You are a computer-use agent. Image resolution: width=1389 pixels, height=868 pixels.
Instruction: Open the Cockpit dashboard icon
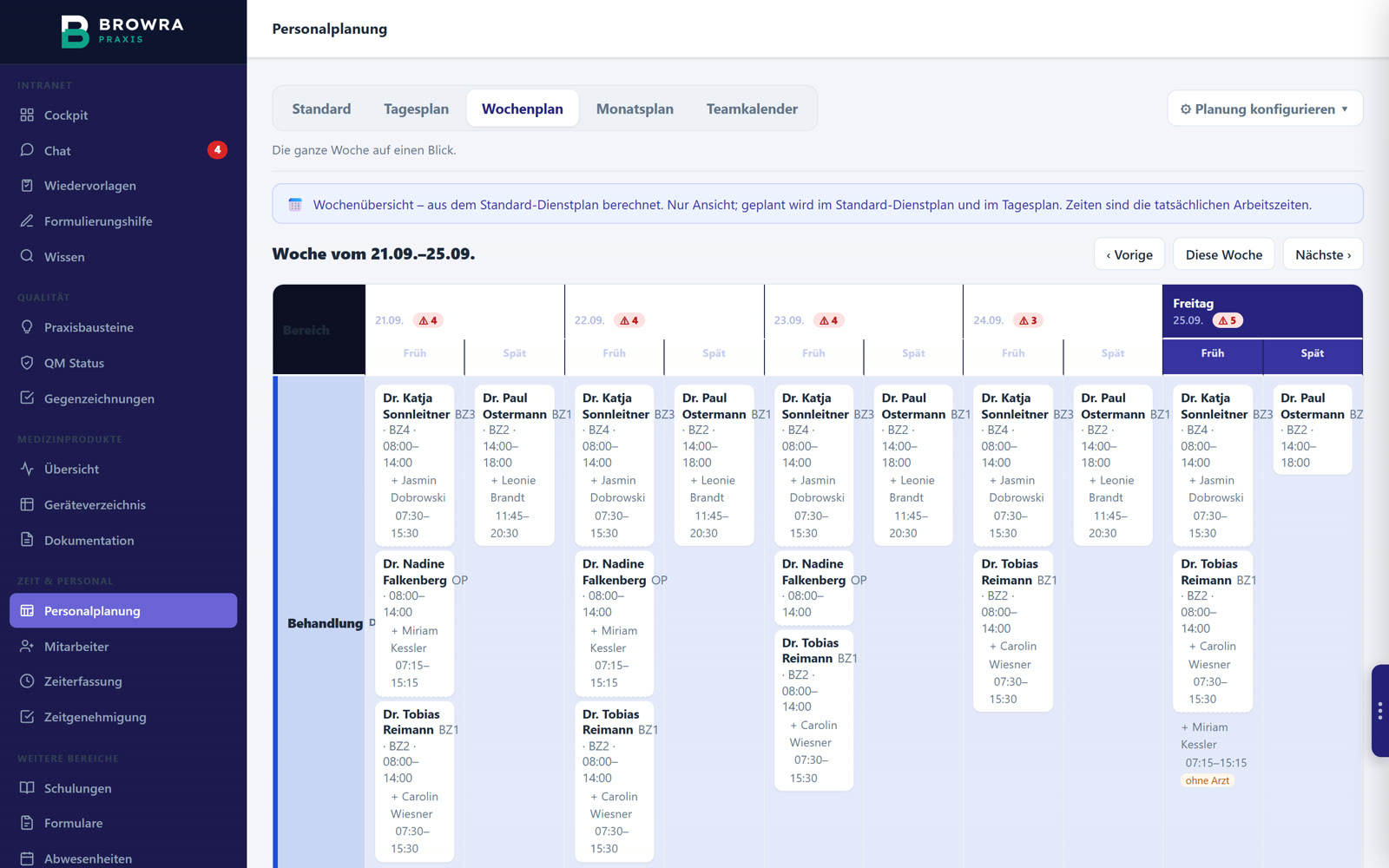27,115
